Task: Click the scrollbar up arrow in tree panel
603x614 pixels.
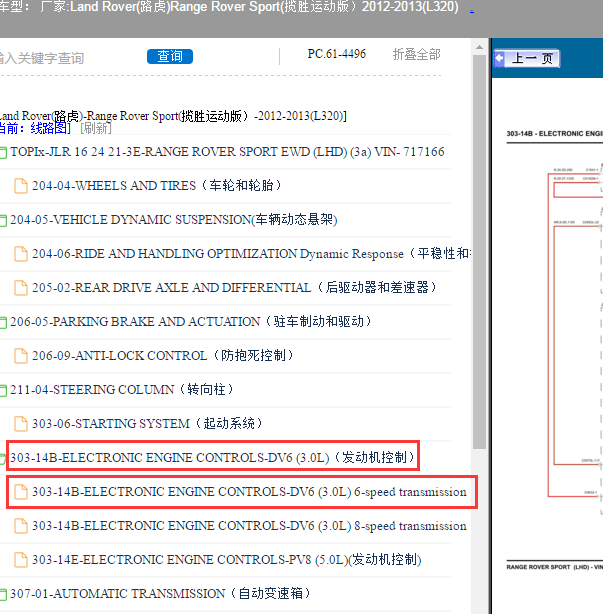Action: pos(479,47)
